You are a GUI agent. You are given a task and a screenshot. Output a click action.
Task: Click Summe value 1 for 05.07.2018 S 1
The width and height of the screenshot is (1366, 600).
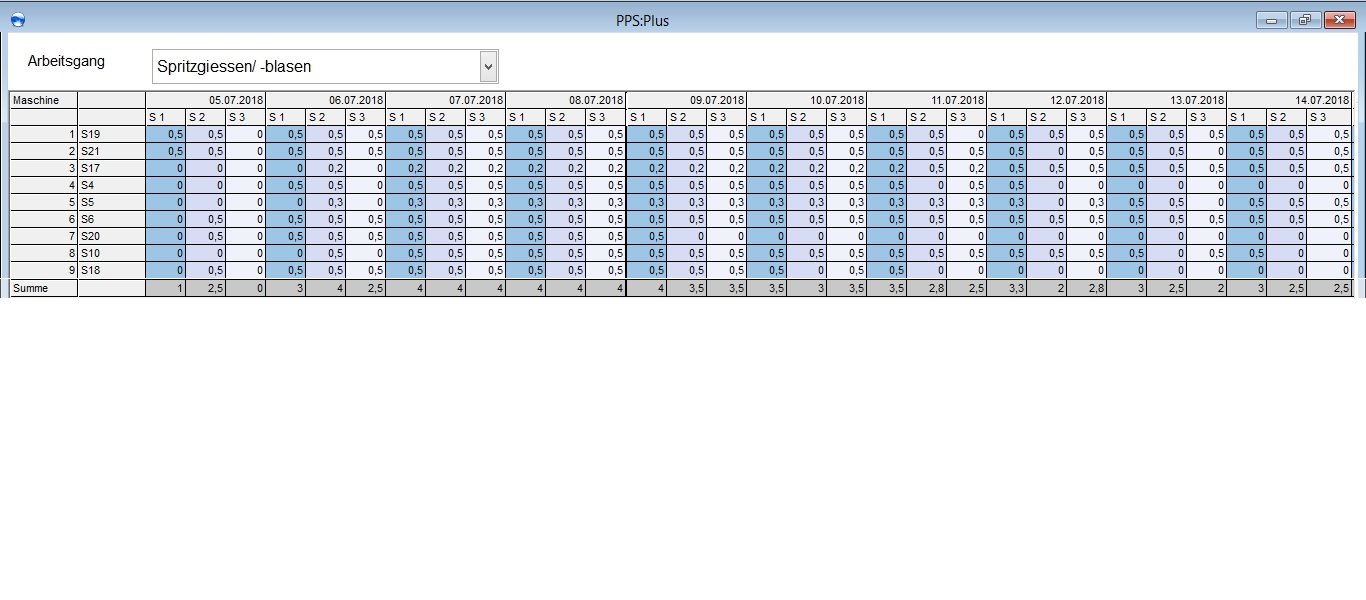pyautogui.click(x=166, y=288)
